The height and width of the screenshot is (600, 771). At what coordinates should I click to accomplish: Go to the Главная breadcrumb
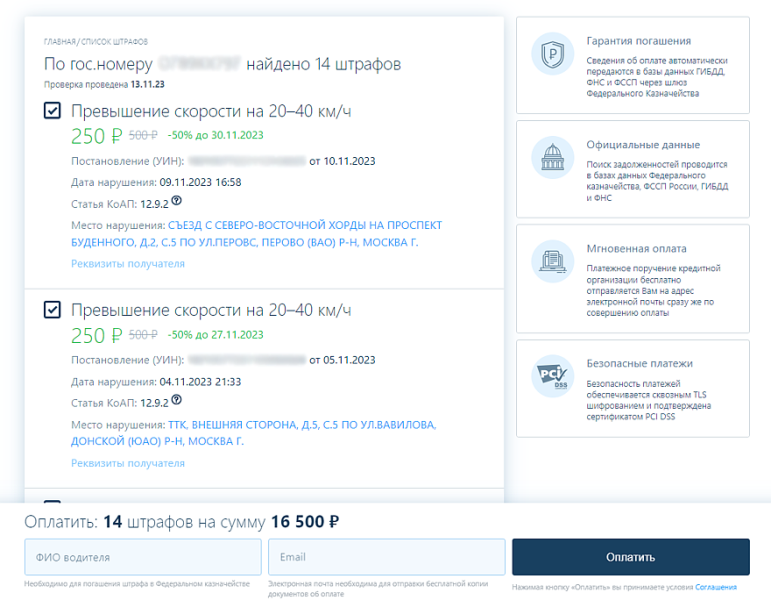coord(59,42)
